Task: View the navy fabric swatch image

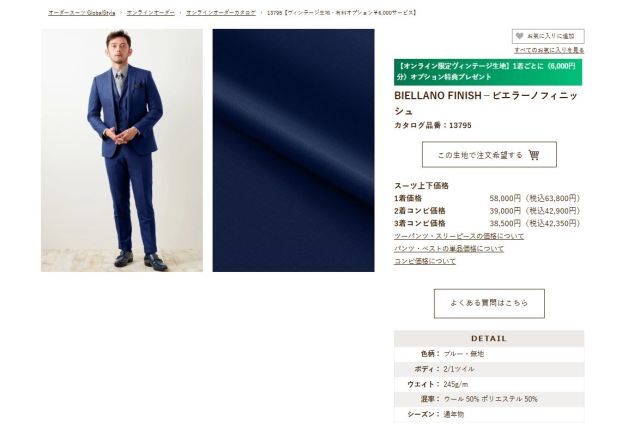Action: point(293,150)
